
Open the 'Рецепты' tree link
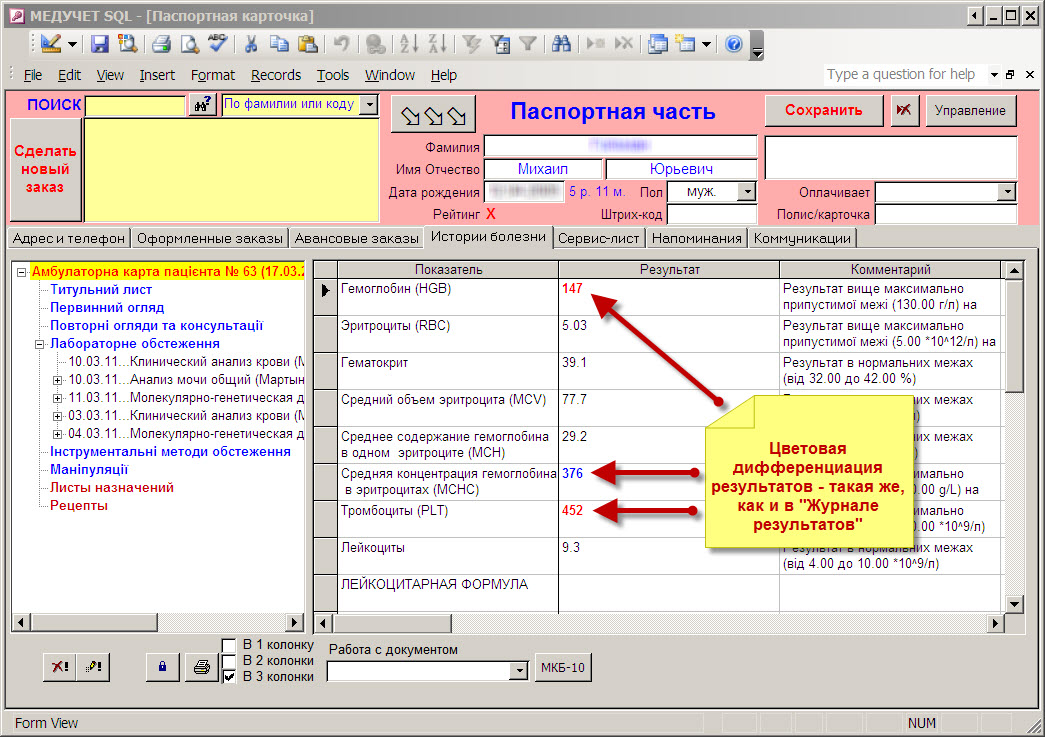point(79,506)
